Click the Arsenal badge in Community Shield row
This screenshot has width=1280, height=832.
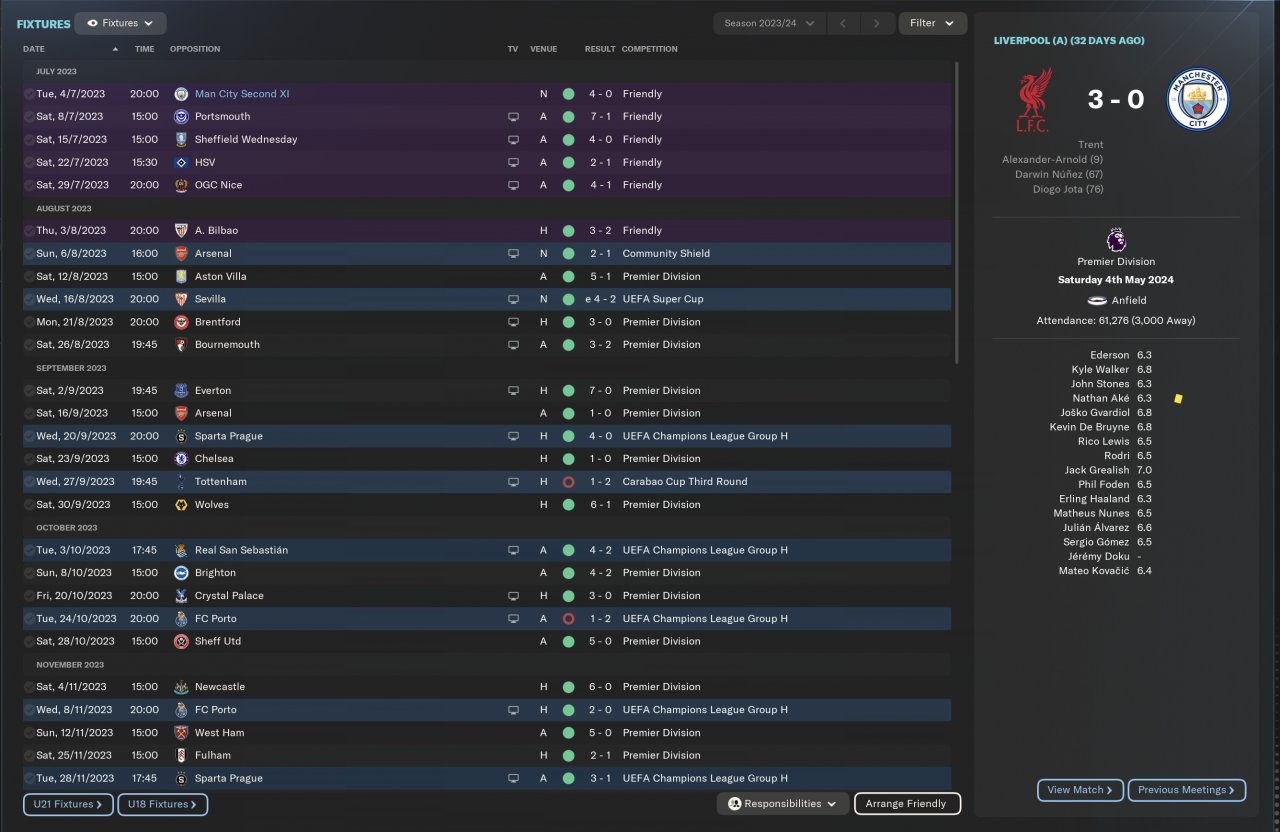181,254
